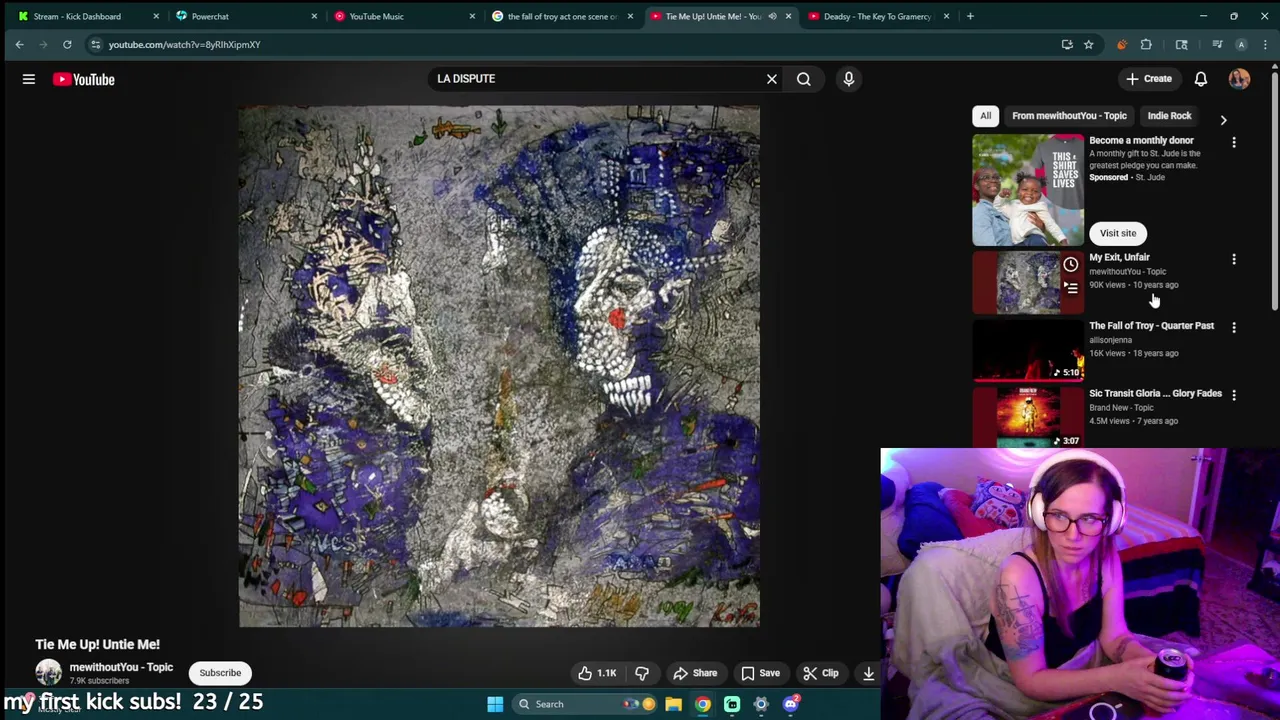The height and width of the screenshot is (720, 1280).
Task: Open the mewithoutYou - Topic channel name
Action: (x=121, y=667)
